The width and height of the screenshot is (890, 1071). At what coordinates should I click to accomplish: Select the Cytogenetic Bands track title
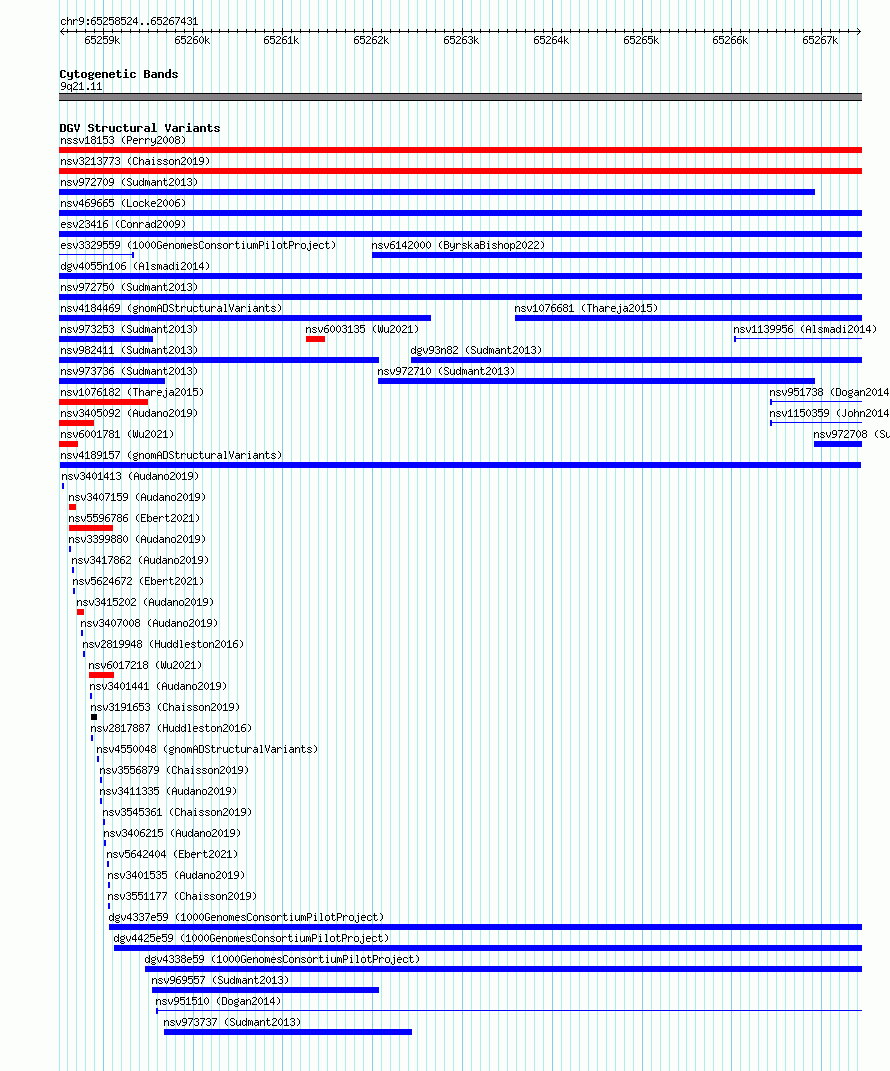(119, 74)
